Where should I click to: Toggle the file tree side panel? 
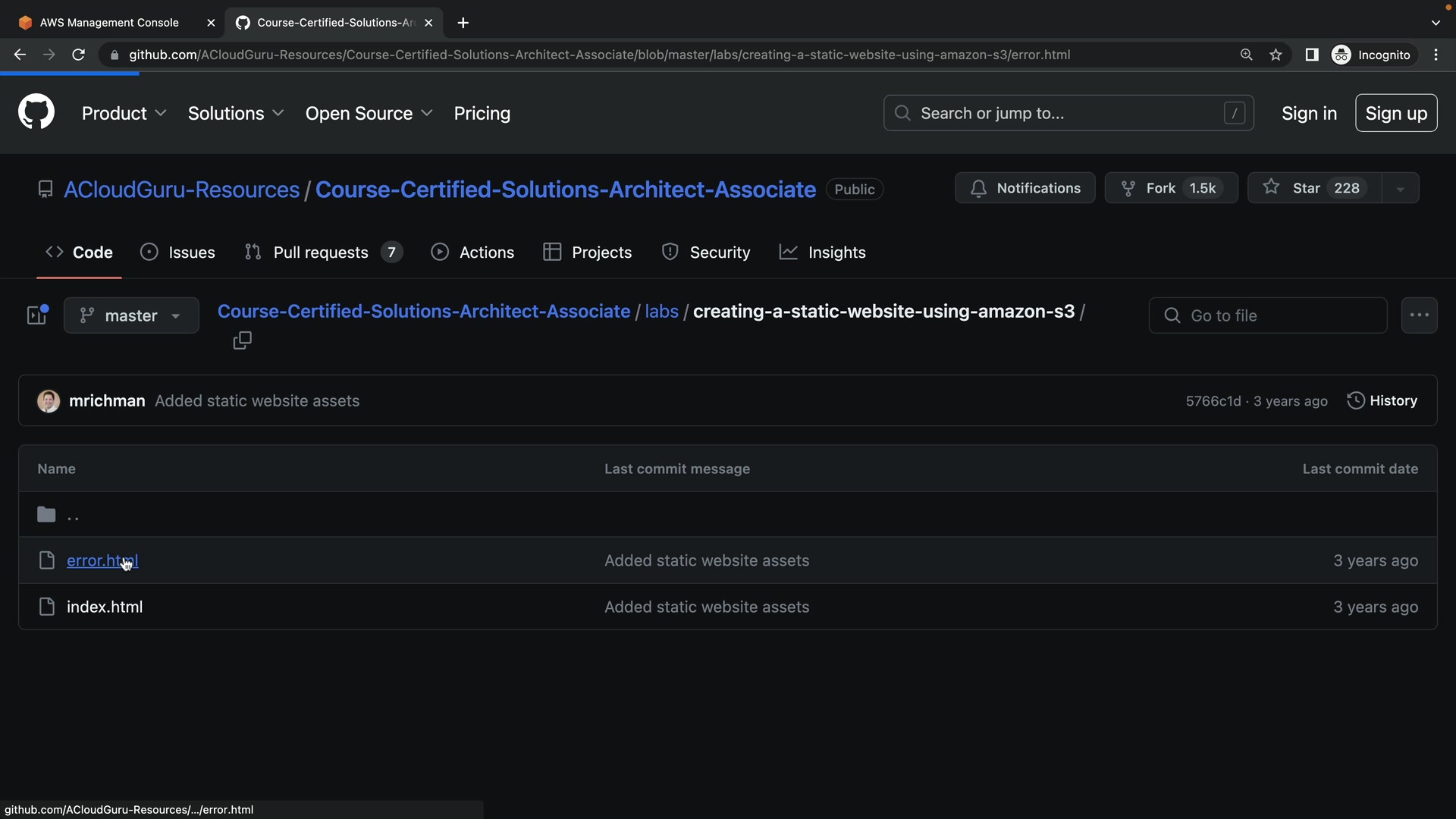tap(37, 315)
